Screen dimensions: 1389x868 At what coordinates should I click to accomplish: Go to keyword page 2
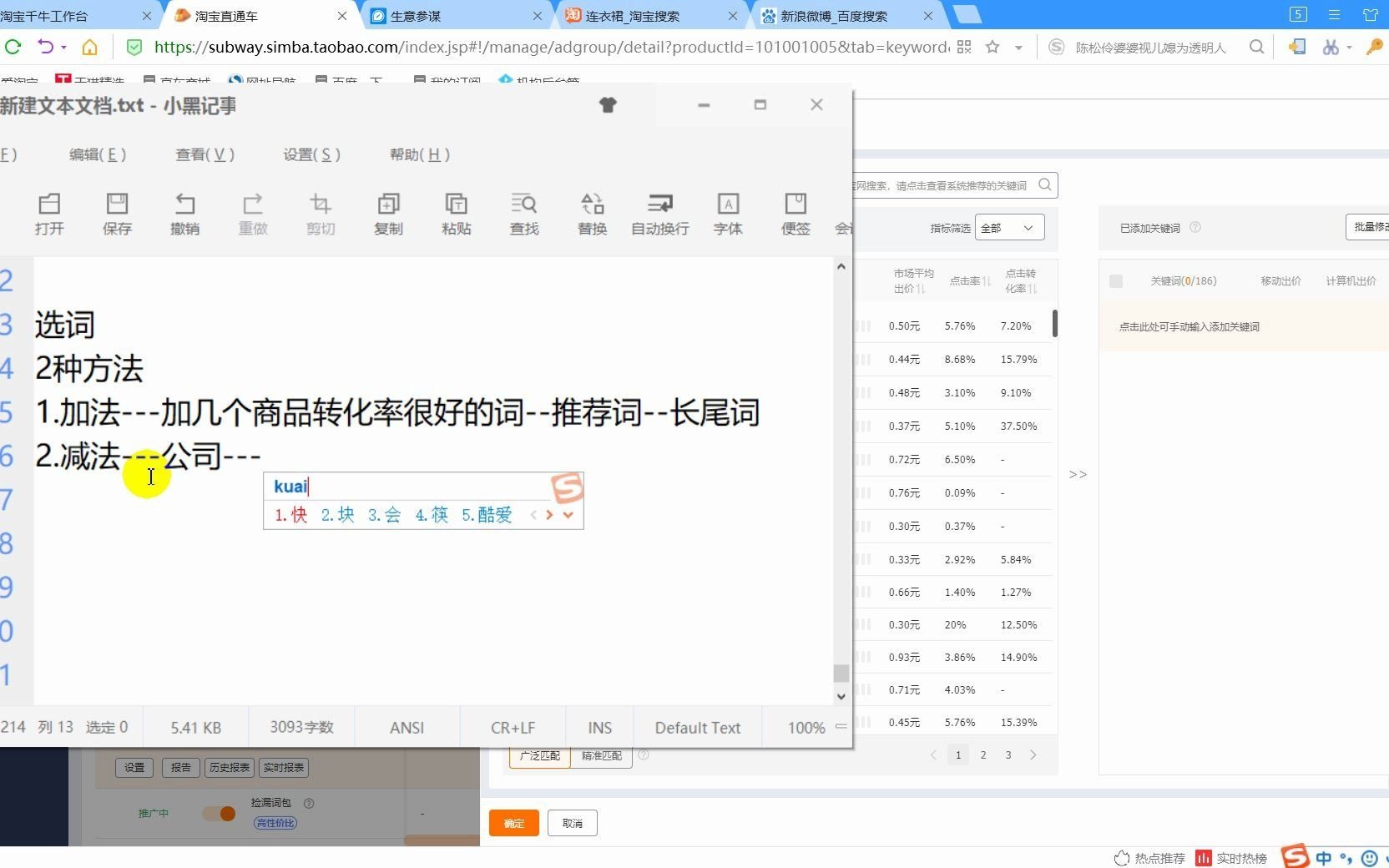[983, 754]
